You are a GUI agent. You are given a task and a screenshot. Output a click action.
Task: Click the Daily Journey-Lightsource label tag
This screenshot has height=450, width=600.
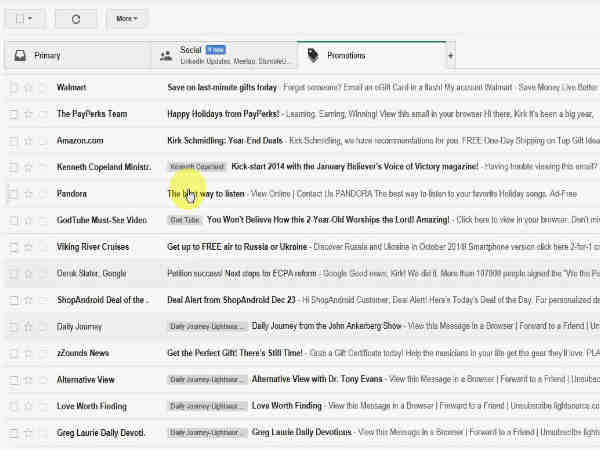[x=207, y=326]
